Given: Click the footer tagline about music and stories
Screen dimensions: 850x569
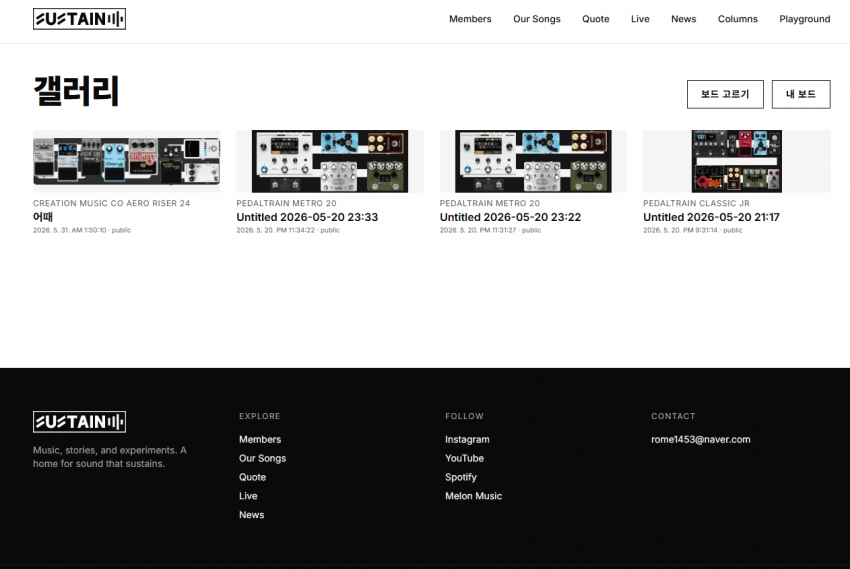Looking at the screenshot, I should coord(110,457).
